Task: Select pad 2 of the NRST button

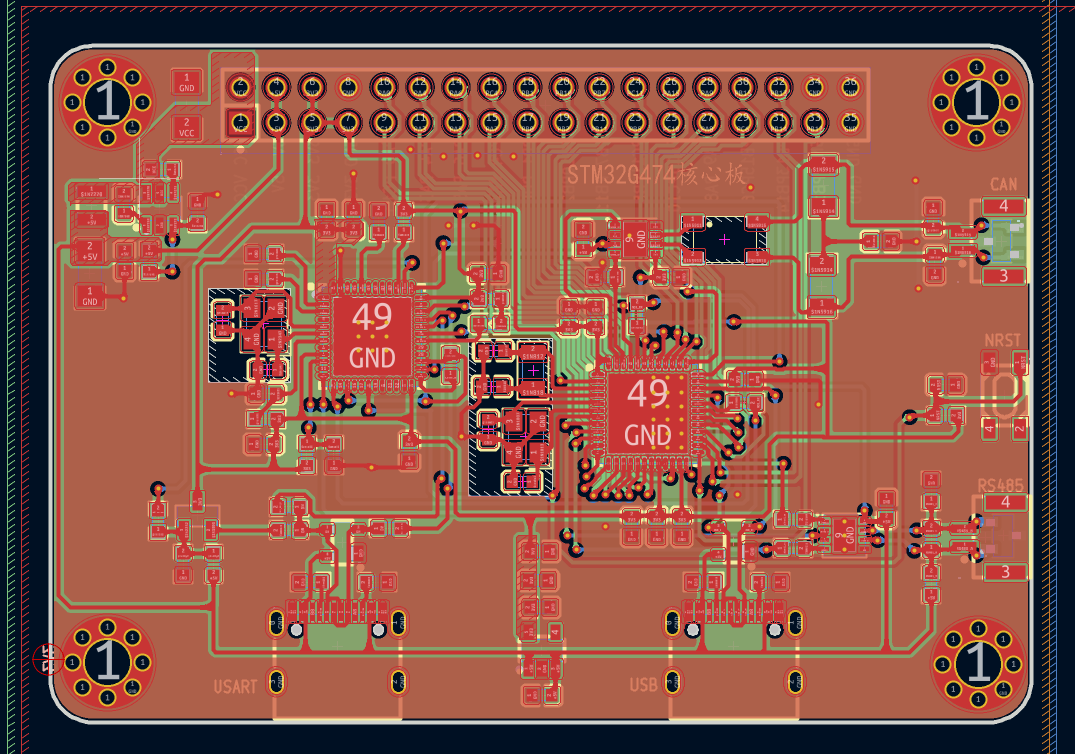Action: pos(1019,429)
